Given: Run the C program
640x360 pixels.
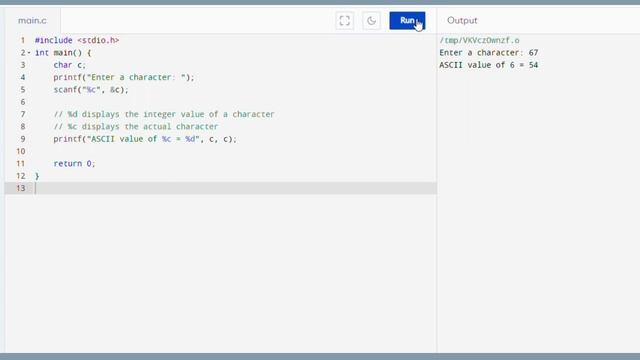Looking at the screenshot, I should point(407,20).
